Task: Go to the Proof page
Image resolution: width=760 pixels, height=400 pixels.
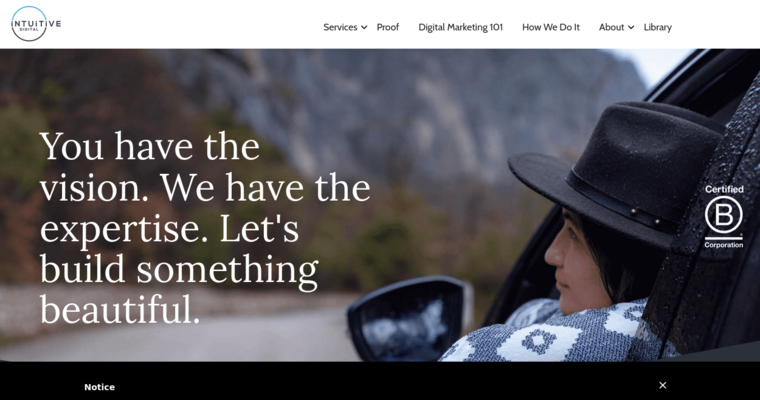Action: point(388,27)
